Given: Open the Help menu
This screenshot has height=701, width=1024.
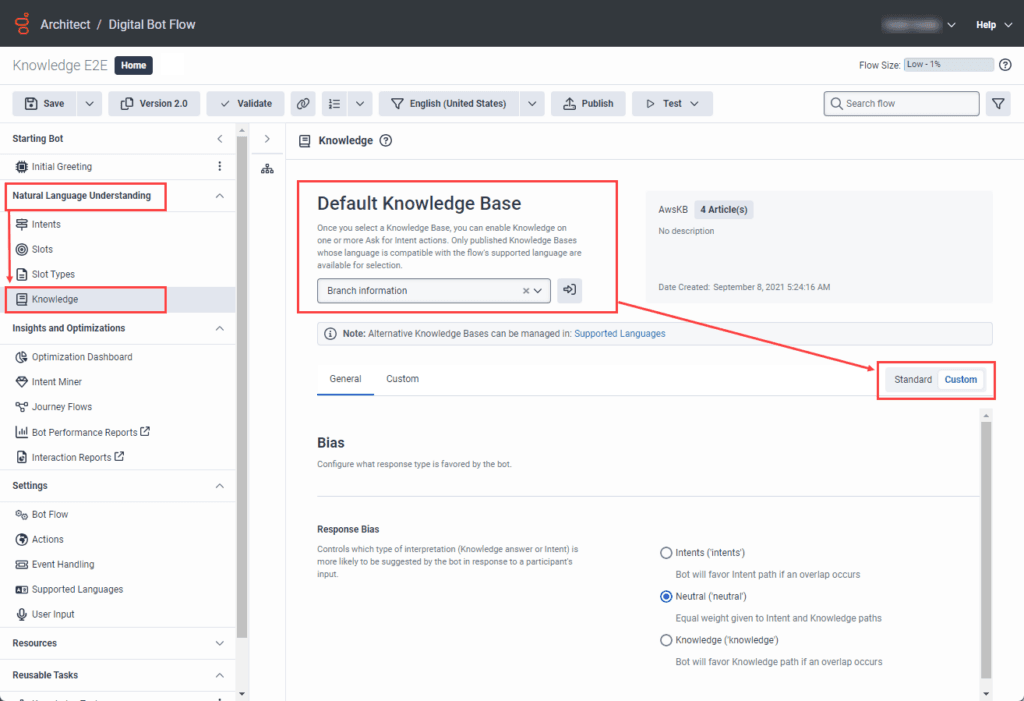Looking at the screenshot, I should click(992, 25).
